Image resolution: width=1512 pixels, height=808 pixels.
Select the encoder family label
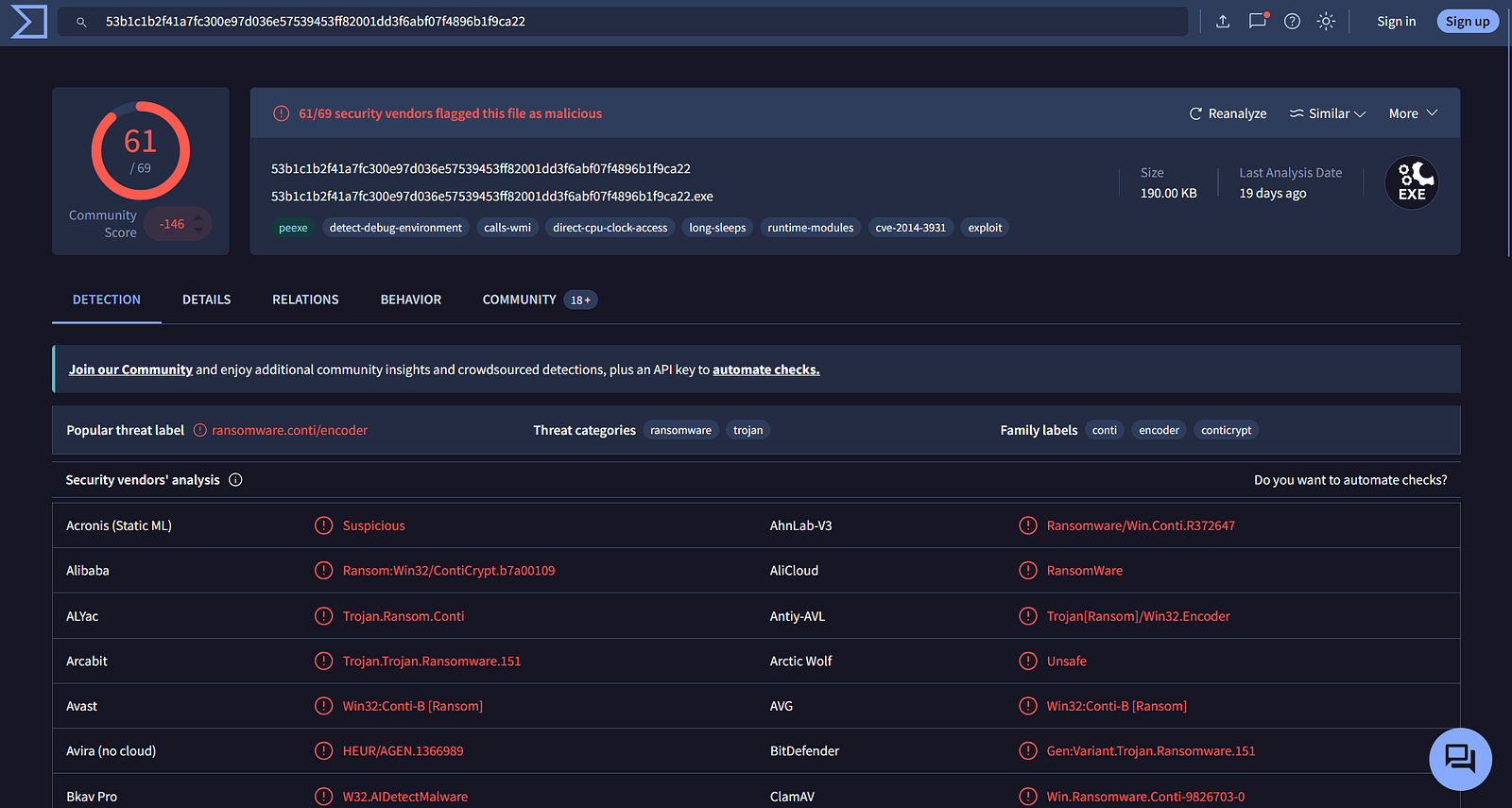point(1160,430)
